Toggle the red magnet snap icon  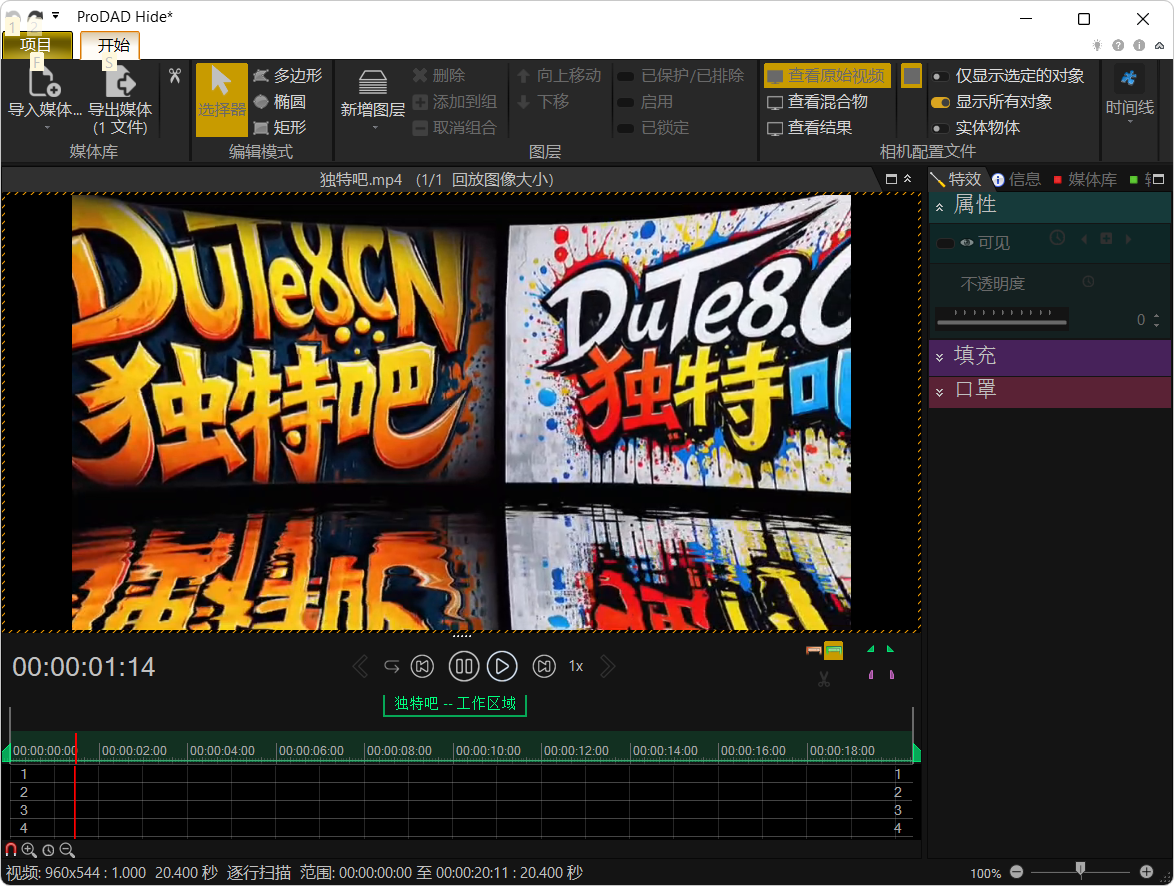click(11, 850)
